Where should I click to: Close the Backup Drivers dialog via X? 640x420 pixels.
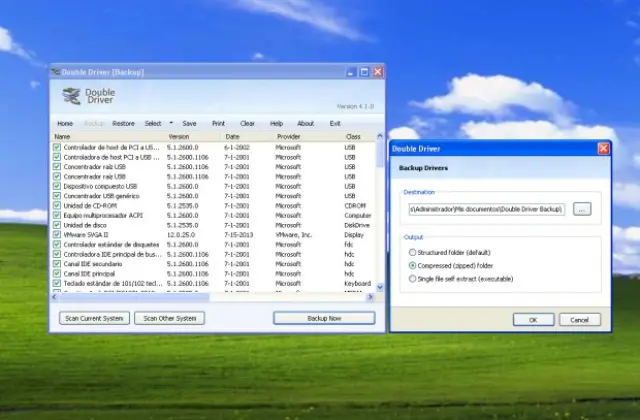pyautogui.click(x=603, y=148)
